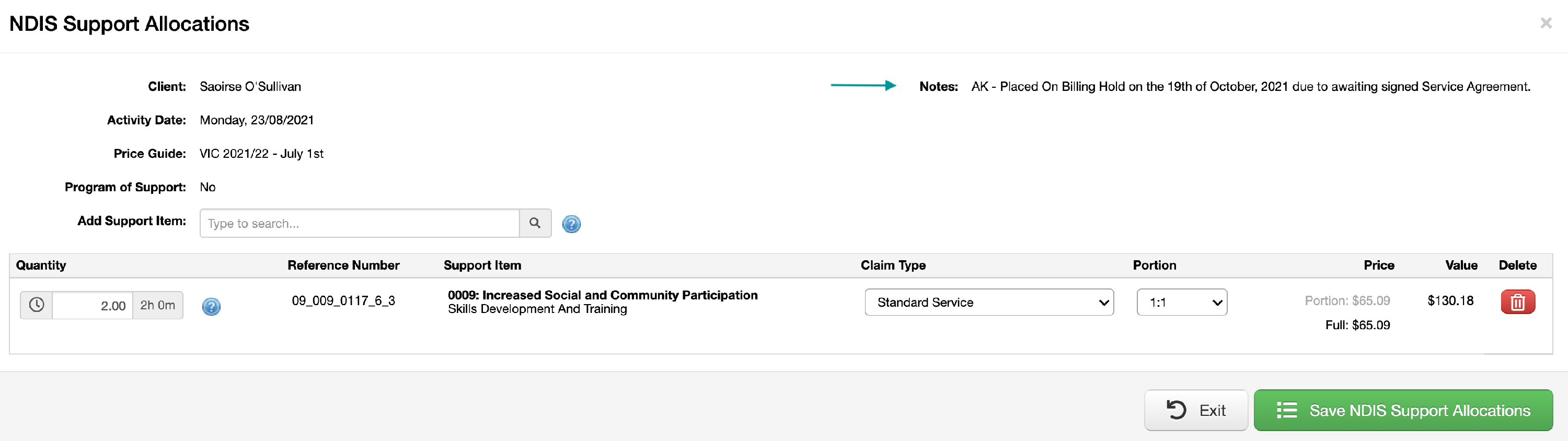
Task: Click Exit button
Action: click(1195, 410)
